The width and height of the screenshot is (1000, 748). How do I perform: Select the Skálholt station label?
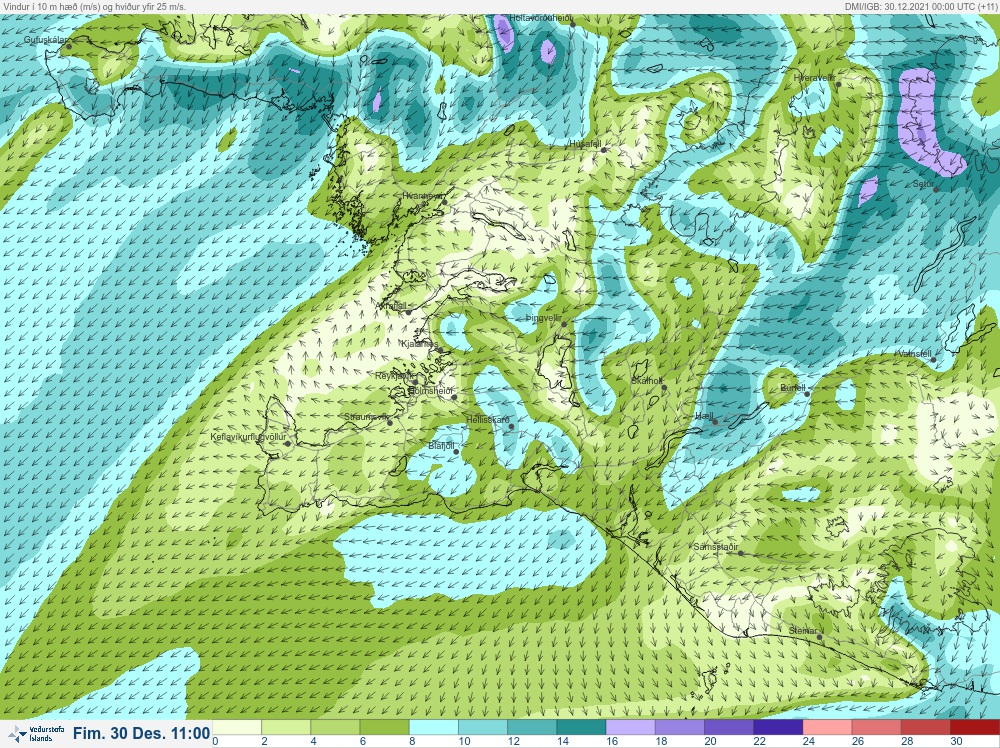(647, 381)
